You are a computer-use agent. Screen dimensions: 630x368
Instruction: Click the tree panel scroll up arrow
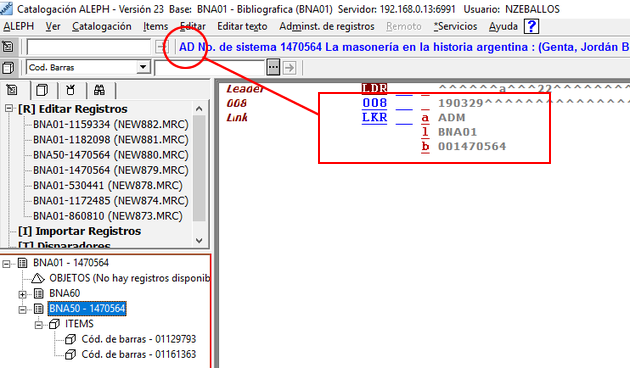click(x=199, y=108)
